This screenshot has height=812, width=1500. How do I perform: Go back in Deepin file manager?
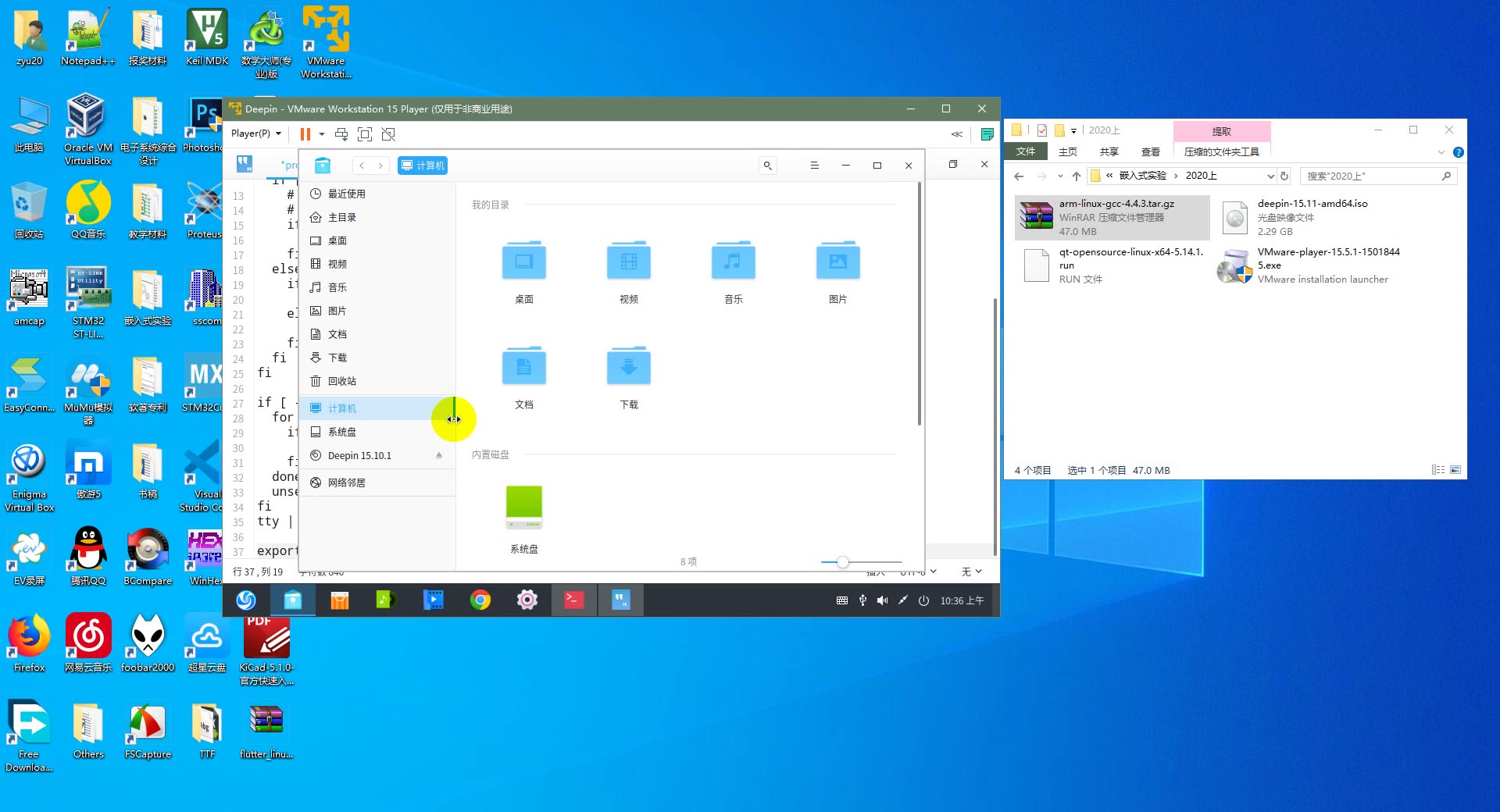(x=362, y=166)
